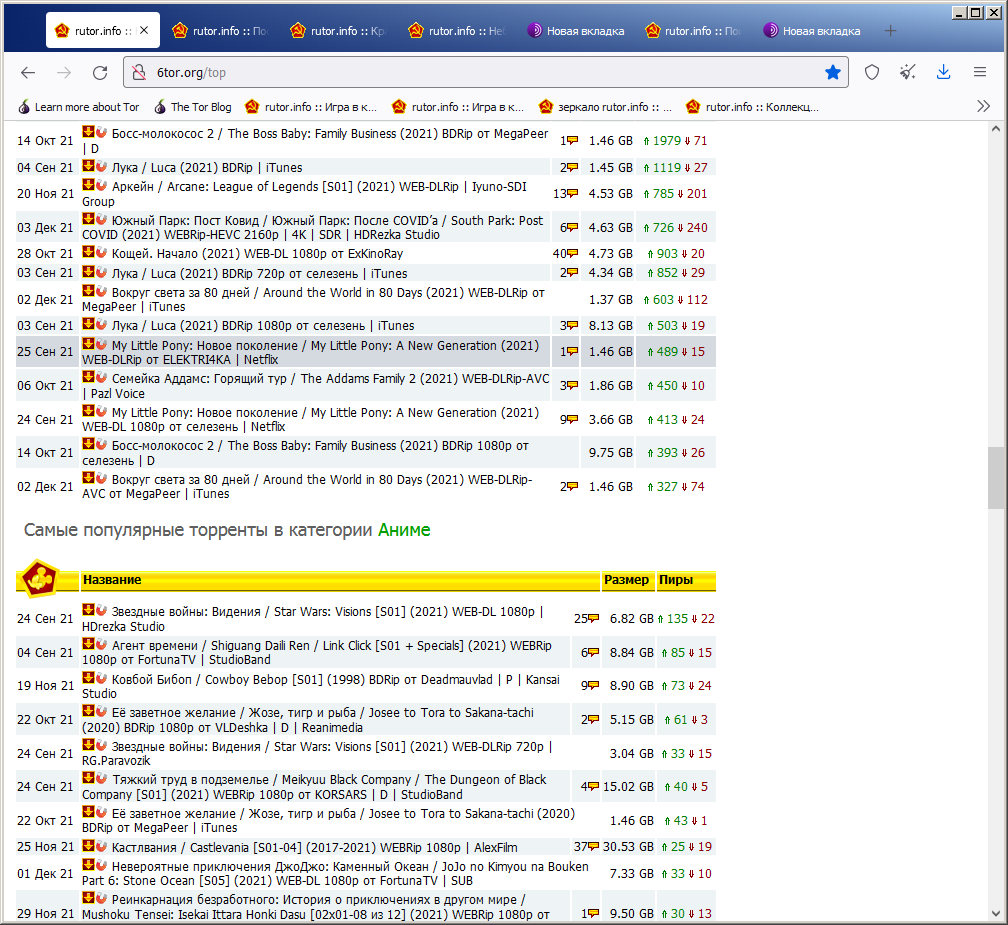Download torrent file for Кощей. Начало
1008x925 pixels.
(88, 252)
